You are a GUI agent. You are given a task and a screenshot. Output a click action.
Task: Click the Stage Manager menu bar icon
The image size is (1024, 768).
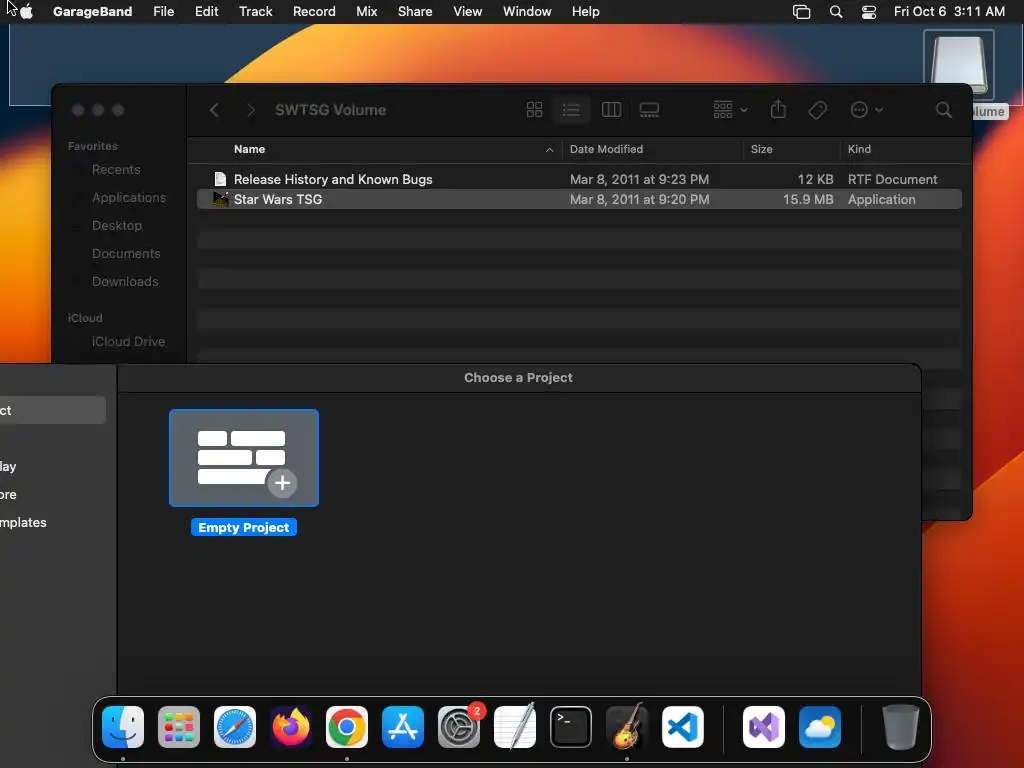pos(801,12)
